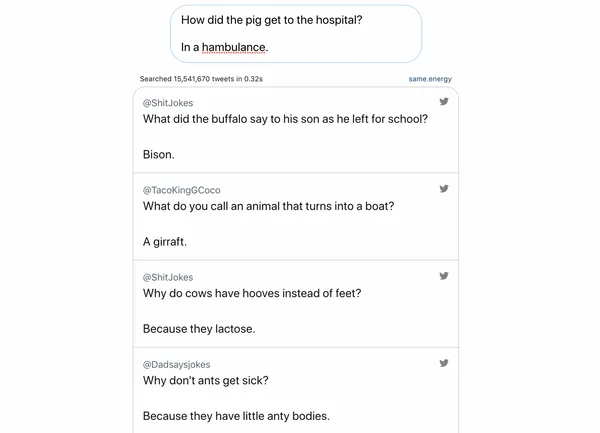Select the buffalo joke question text

click(285, 119)
